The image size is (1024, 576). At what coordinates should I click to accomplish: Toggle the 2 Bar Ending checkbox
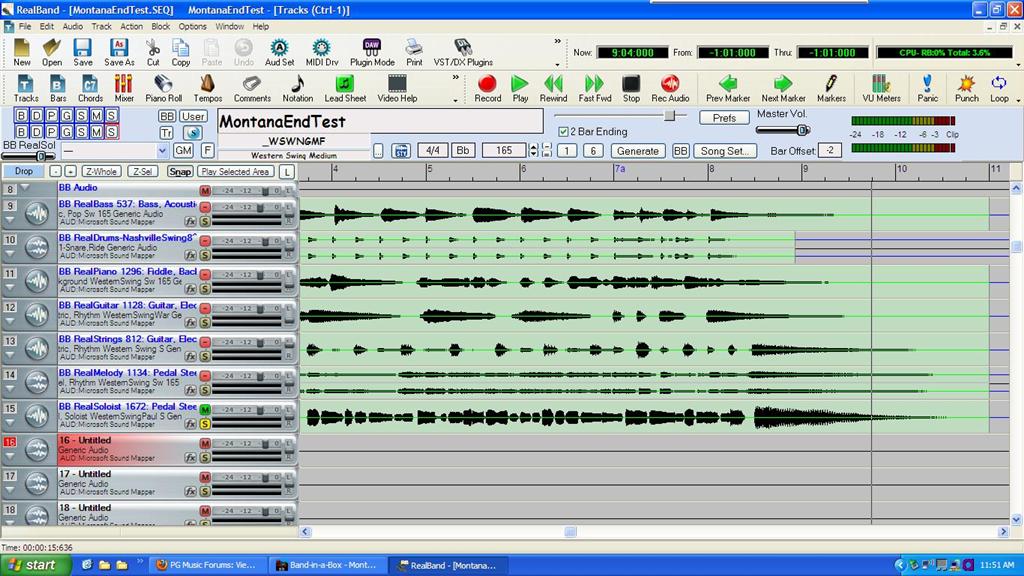click(563, 131)
